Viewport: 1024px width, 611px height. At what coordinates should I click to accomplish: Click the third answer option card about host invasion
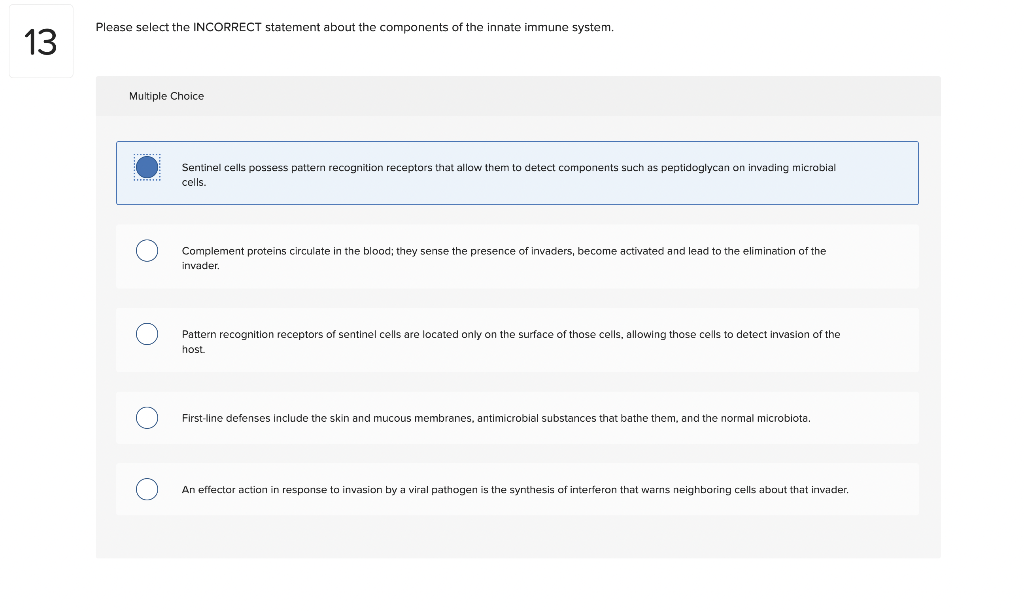click(x=517, y=340)
